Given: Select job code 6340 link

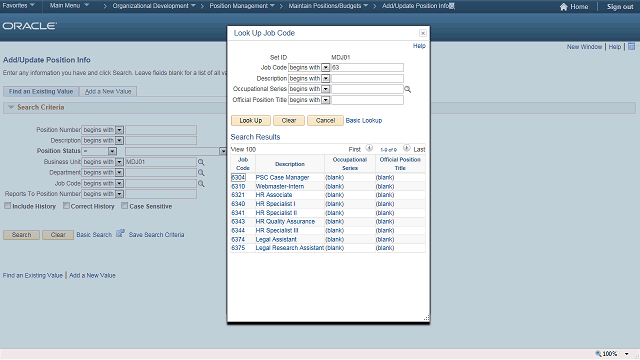Looking at the screenshot, I should click(238, 204).
